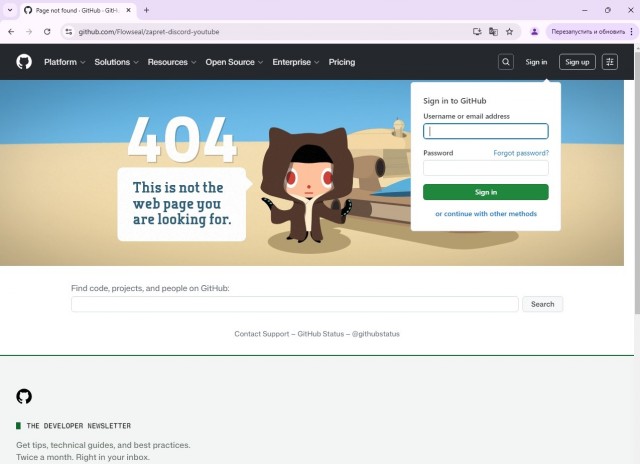Click the browser forward arrow
The image size is (640, 464).
click(x=29, y=32)
